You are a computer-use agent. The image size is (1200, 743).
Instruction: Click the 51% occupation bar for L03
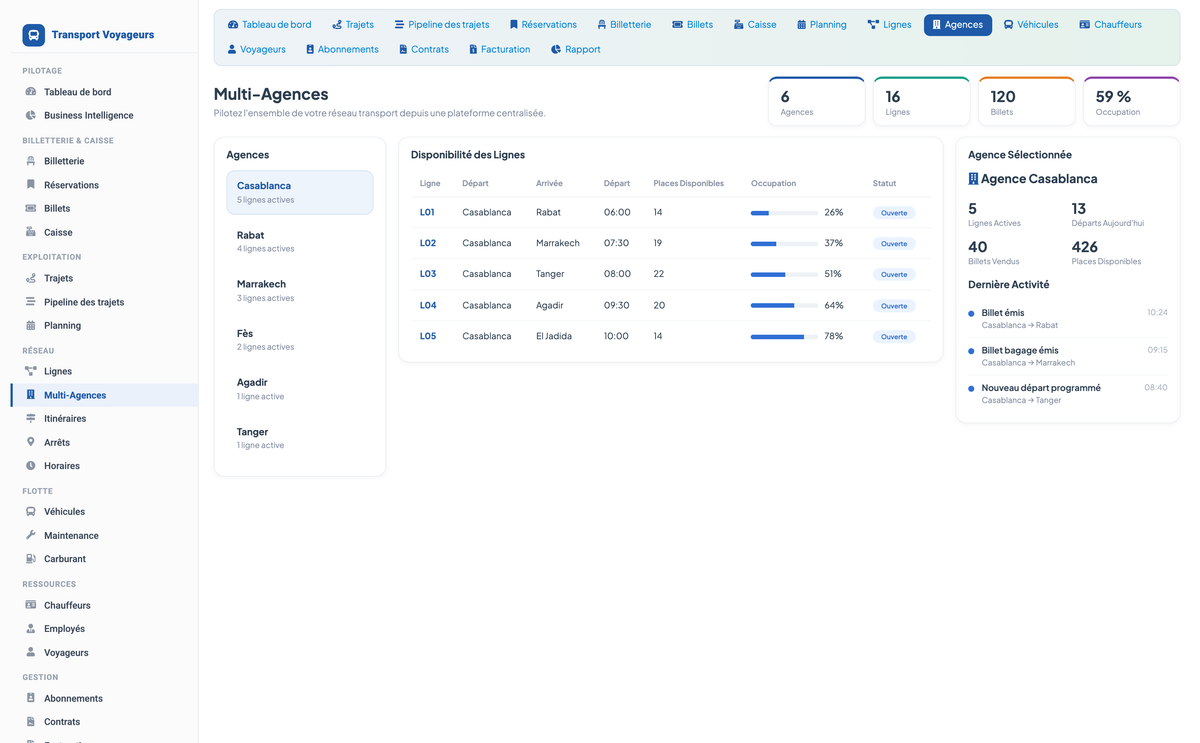click(x=784, y=274)
